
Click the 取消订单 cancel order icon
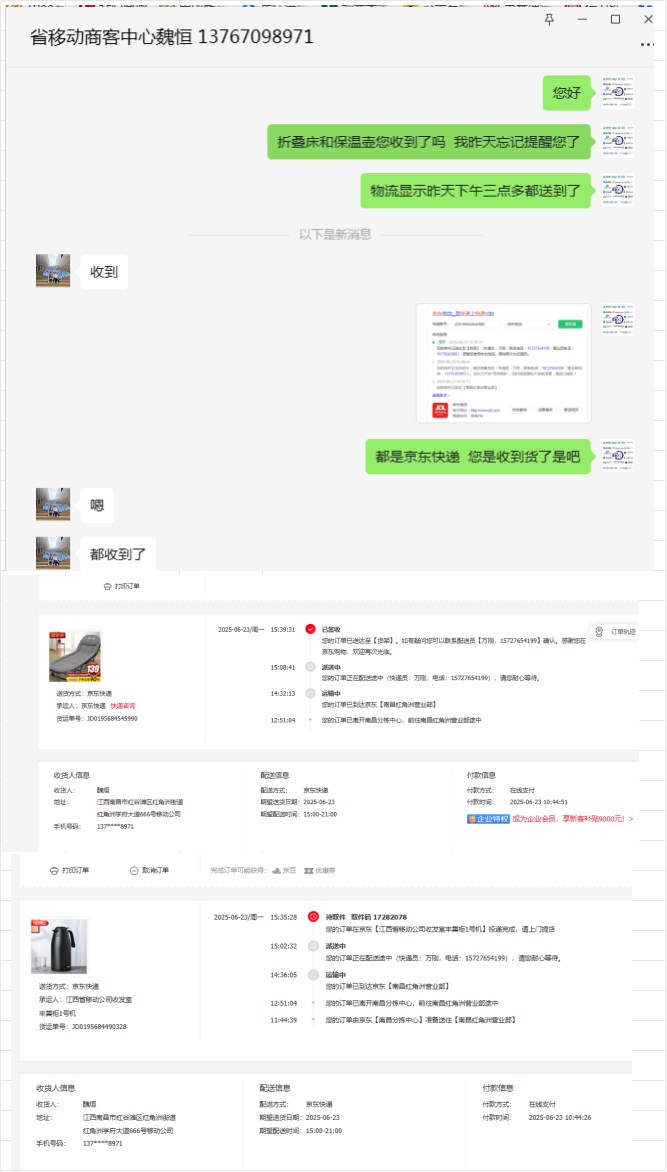pyautogui.click(x=135, y=870)
